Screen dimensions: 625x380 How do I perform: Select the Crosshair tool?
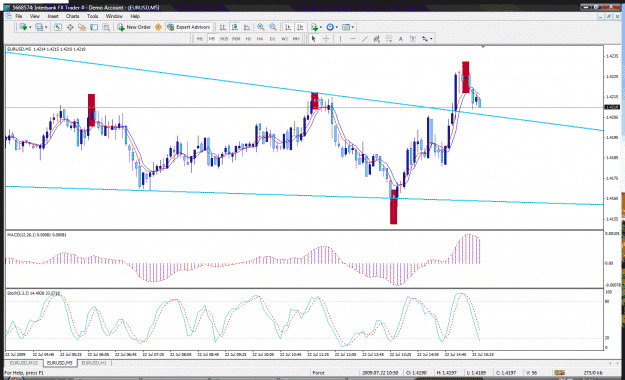(x=326, y=39)
